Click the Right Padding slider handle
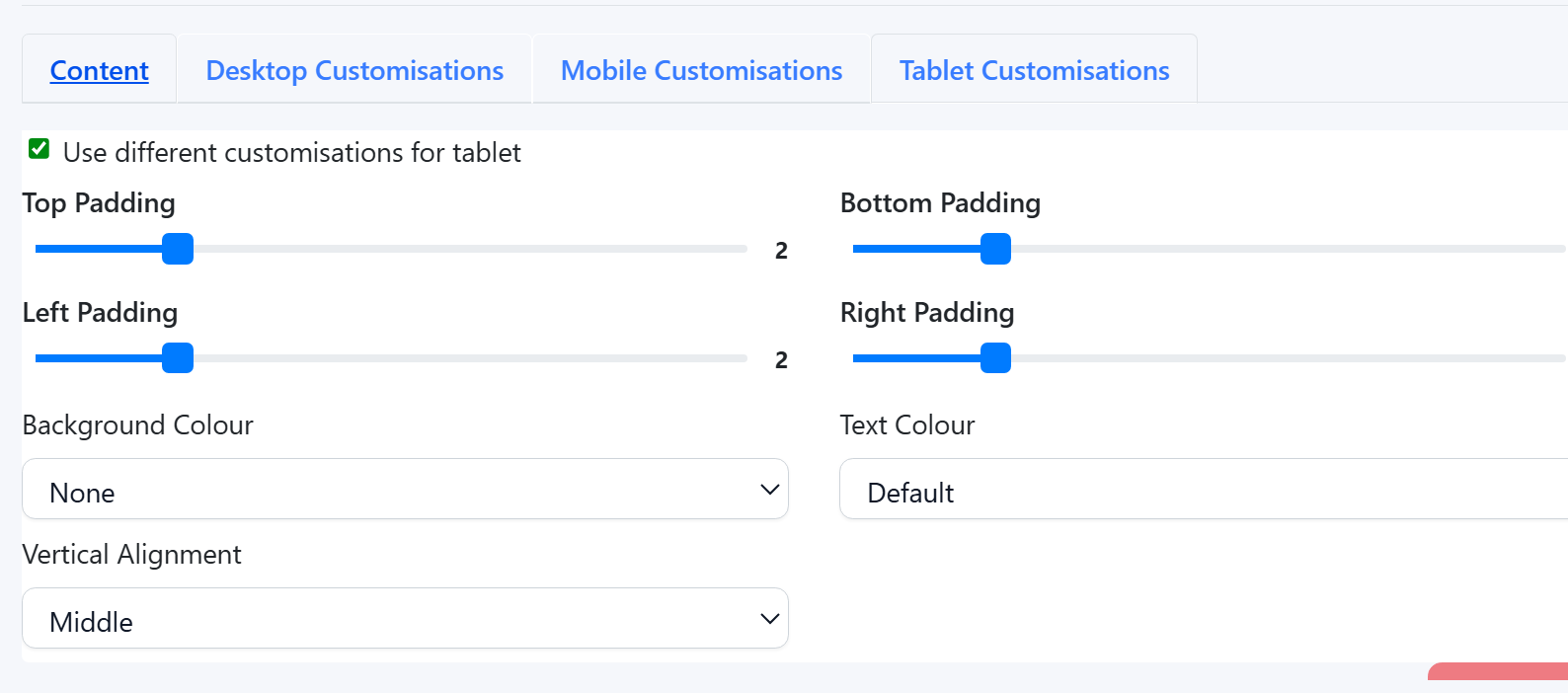Screen dimensions: 1568x693 (995, 358)
